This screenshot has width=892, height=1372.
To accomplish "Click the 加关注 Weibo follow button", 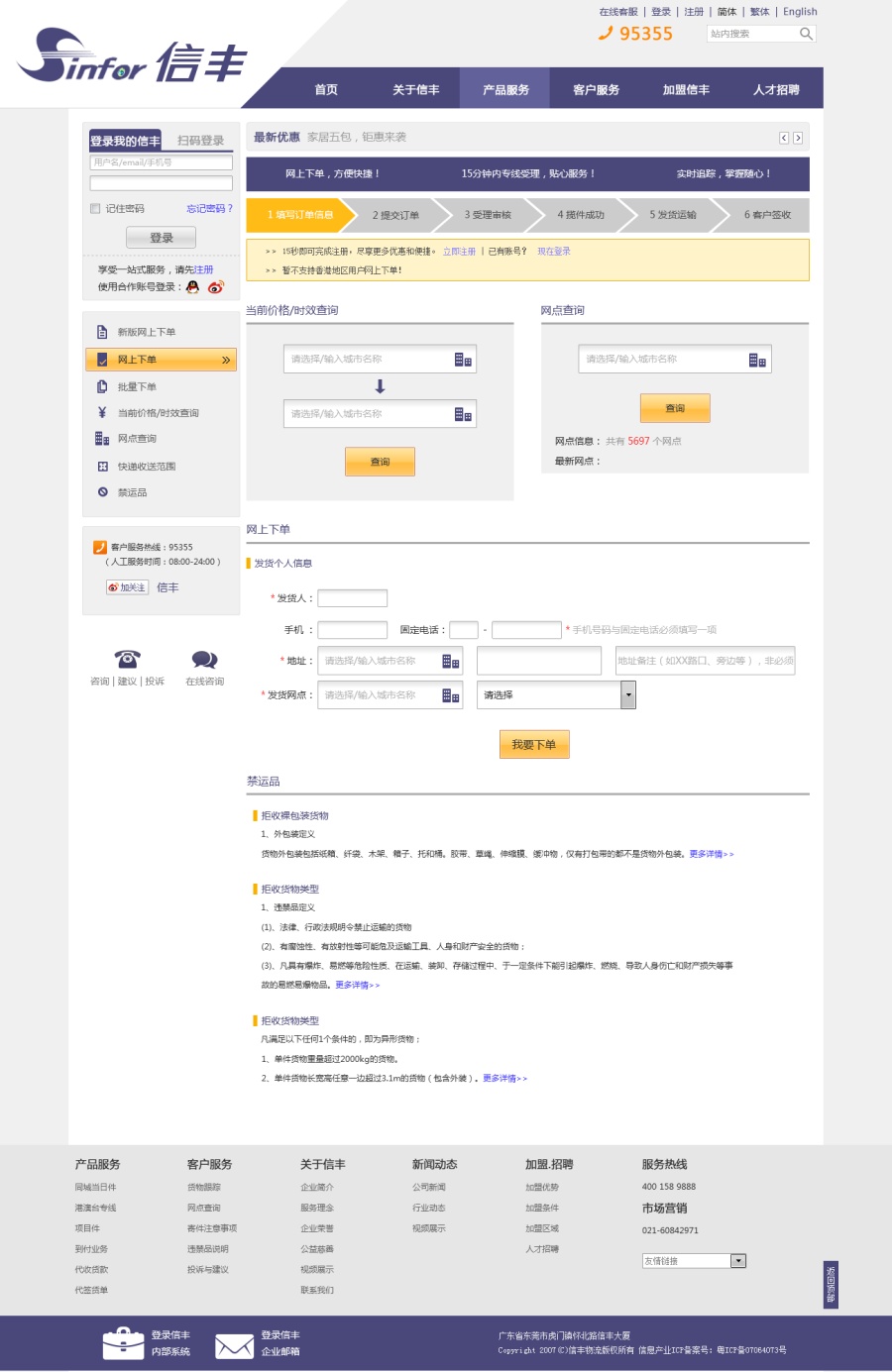I will coord(127,587).
